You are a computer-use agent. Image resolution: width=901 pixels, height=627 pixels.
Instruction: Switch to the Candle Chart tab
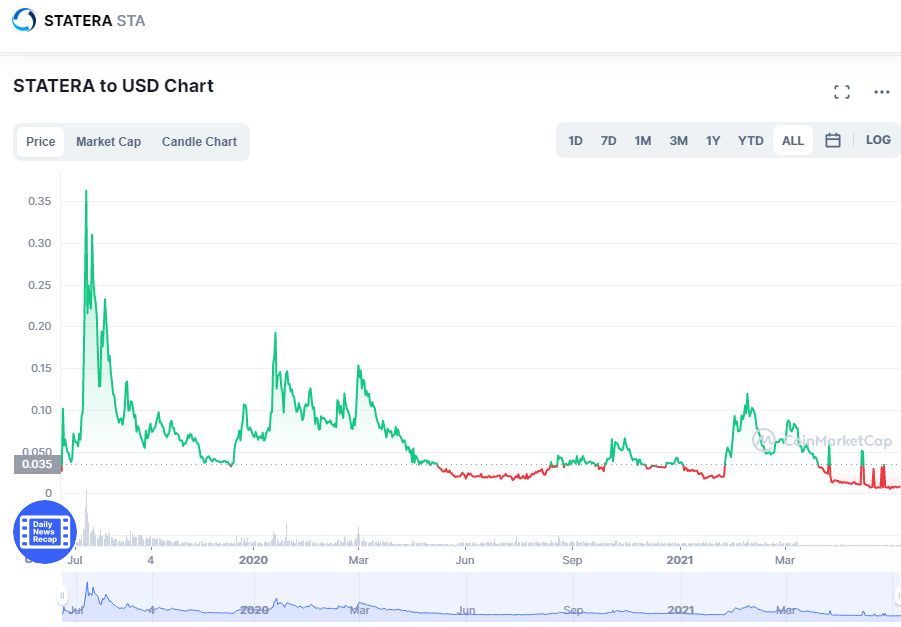[199, 142]
